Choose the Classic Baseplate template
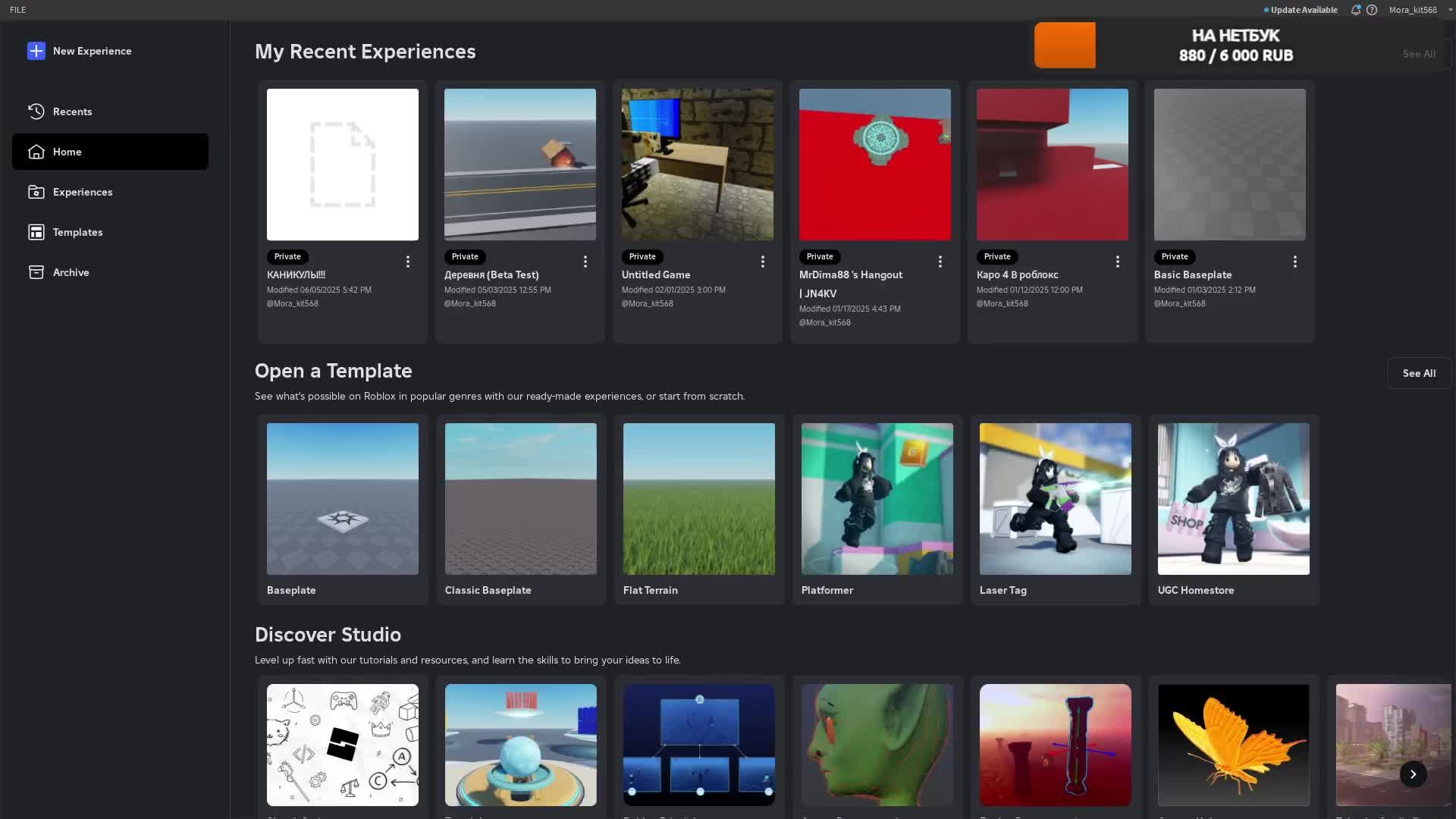1456x819 pixels. (521, 510)
